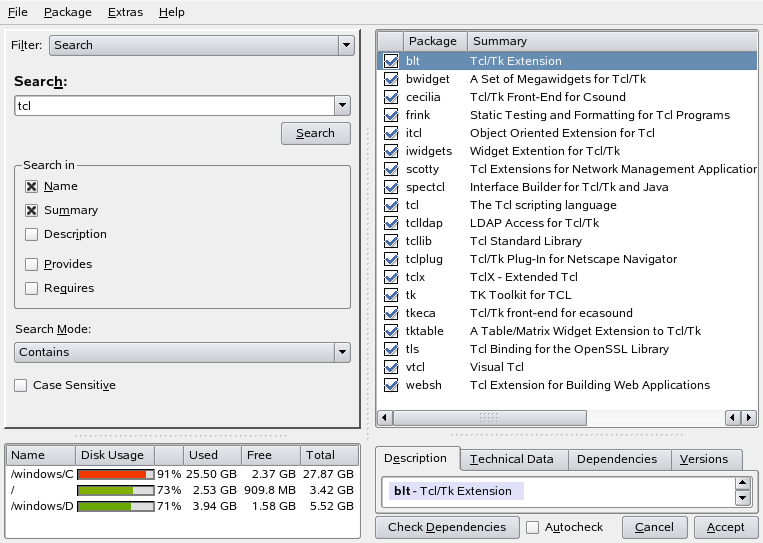Click description panel scroll down arrow

tap(743, 498)
